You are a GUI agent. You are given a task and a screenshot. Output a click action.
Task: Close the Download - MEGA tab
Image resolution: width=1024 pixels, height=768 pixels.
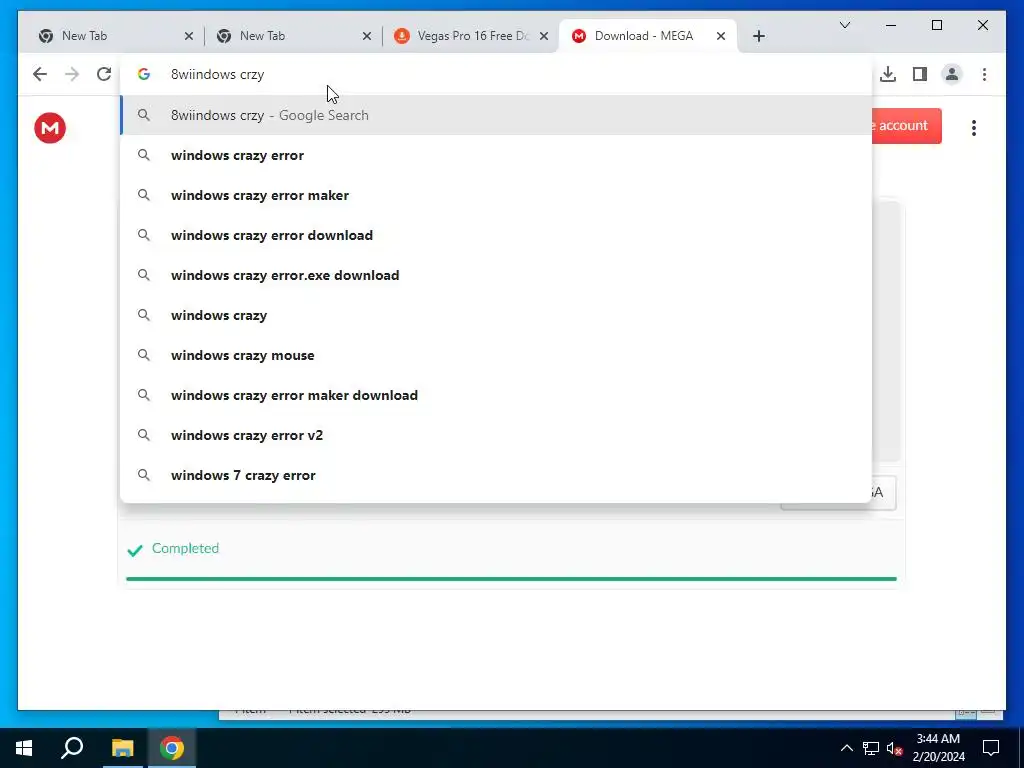[721, 36]
